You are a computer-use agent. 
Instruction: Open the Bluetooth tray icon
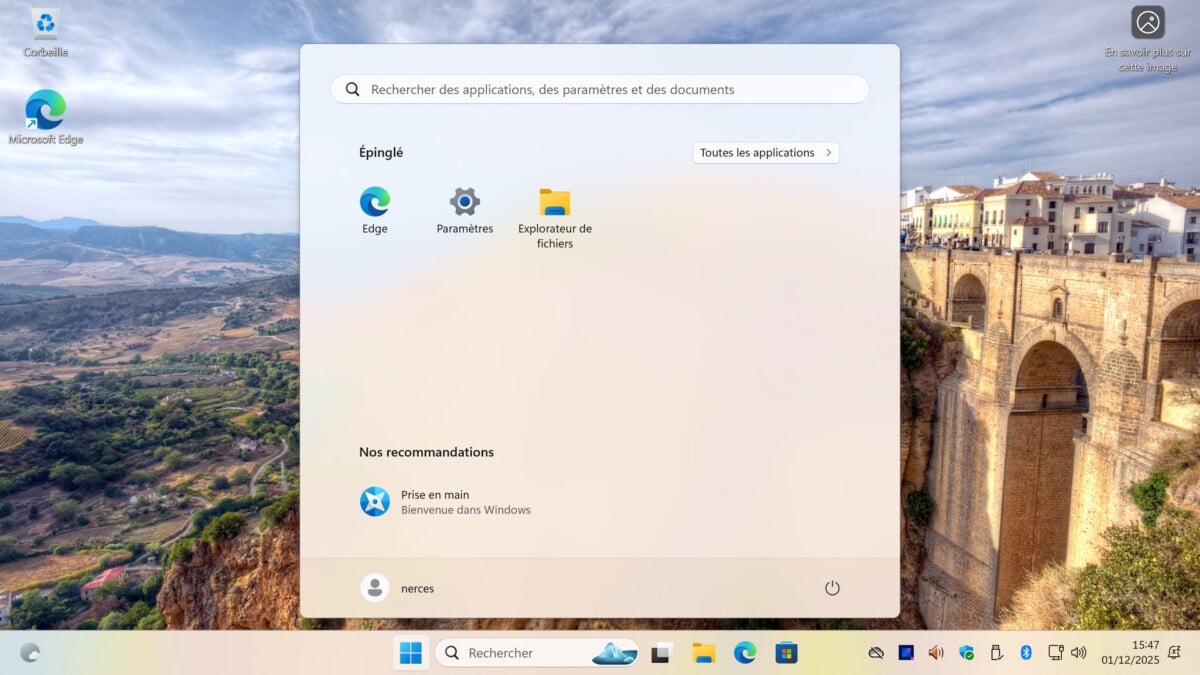pos(1025,653)
